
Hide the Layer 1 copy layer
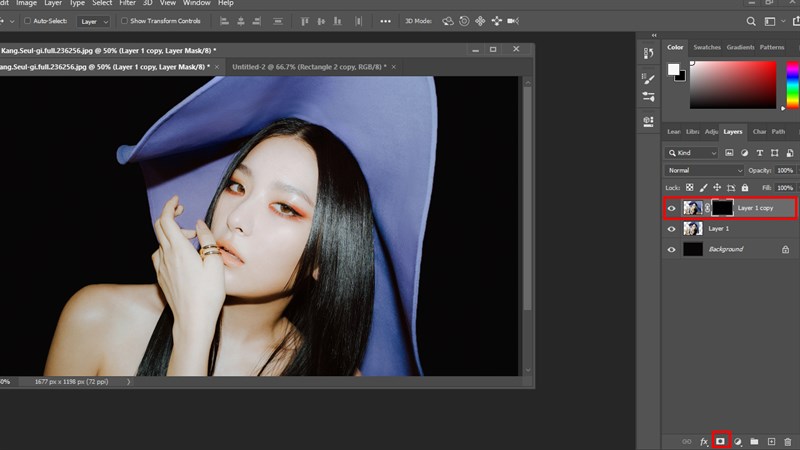point(671,208)
